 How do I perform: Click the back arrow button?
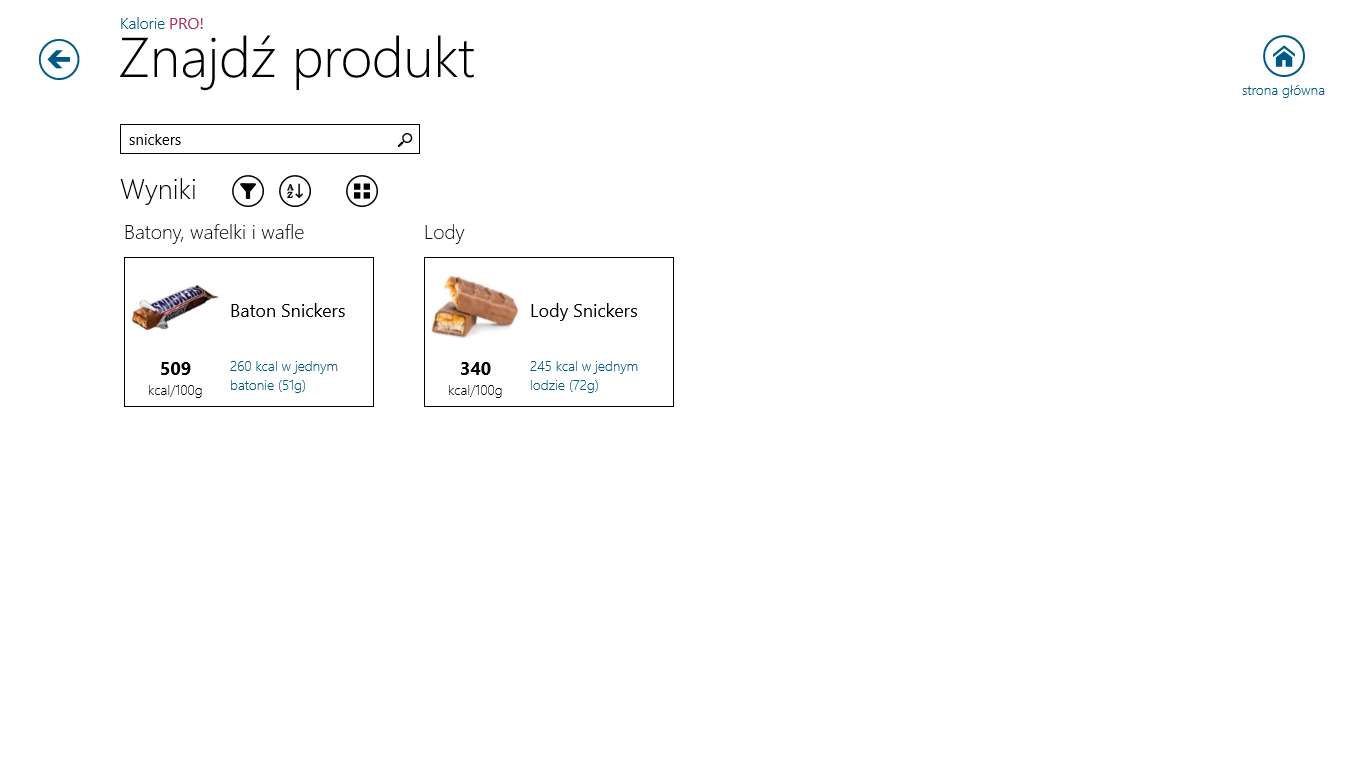(x=59, y=60)
